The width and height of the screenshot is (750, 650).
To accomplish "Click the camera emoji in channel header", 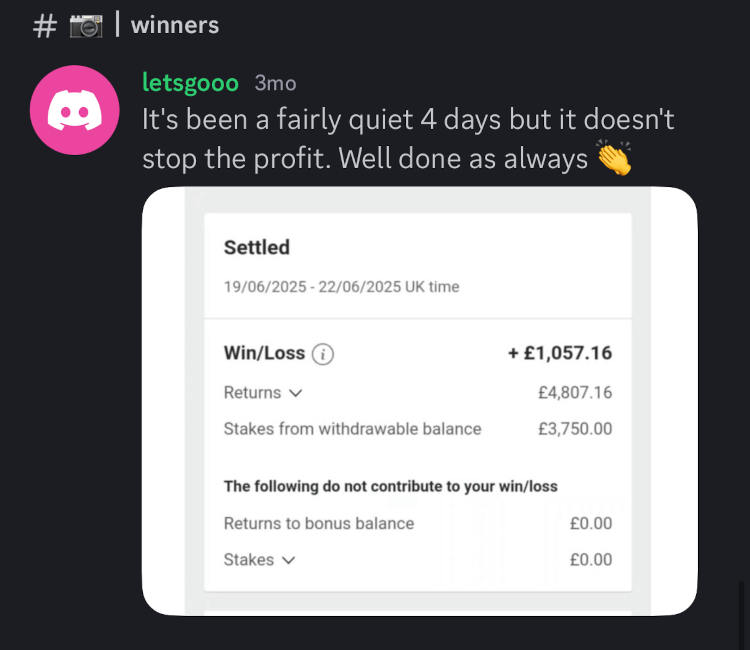I will (x=86, y=26).
